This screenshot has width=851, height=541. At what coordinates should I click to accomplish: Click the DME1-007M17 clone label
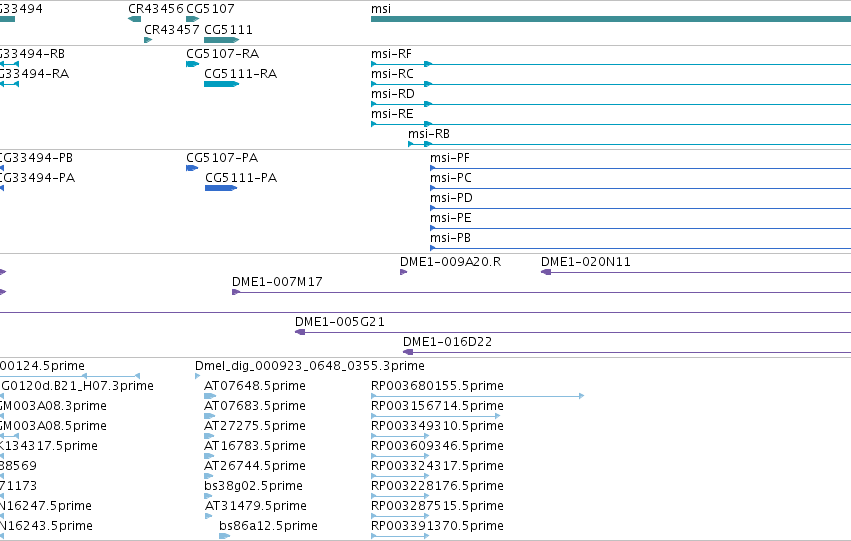277,282
